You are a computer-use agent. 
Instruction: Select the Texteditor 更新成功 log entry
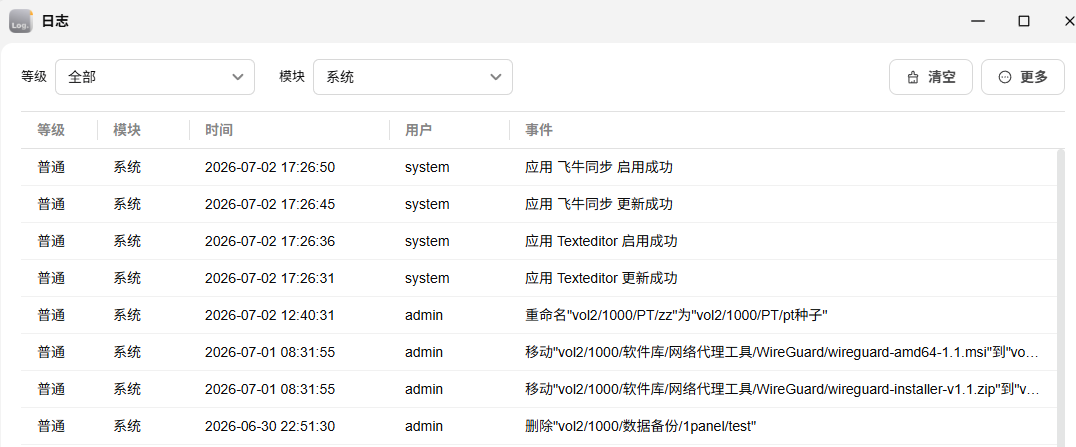(539, 278)
